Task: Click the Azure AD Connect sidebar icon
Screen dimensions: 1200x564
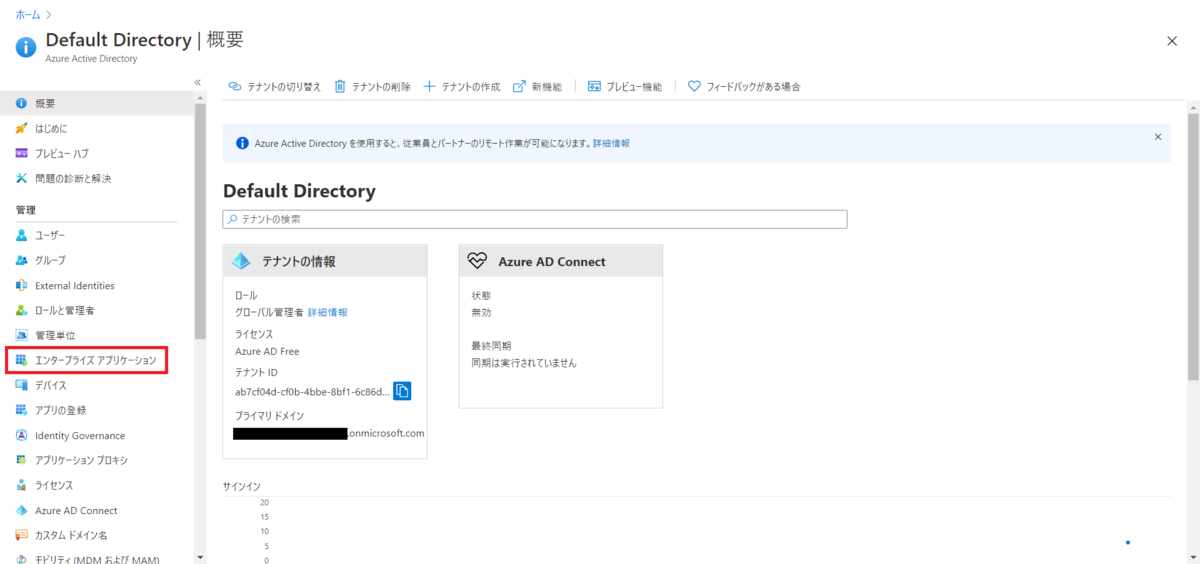Action: [x=22, y=510]
